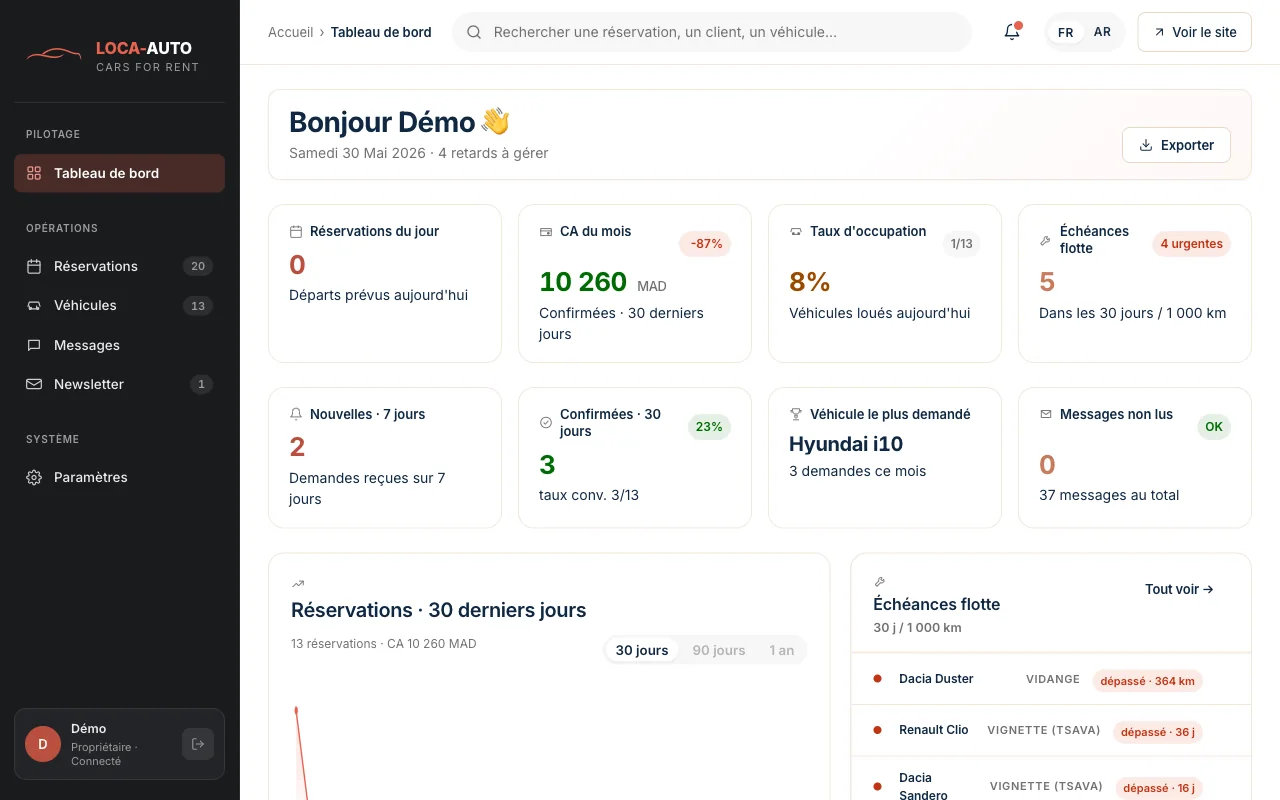
Task: Click the 10 260 MAD revenue value
Action: 603,282
